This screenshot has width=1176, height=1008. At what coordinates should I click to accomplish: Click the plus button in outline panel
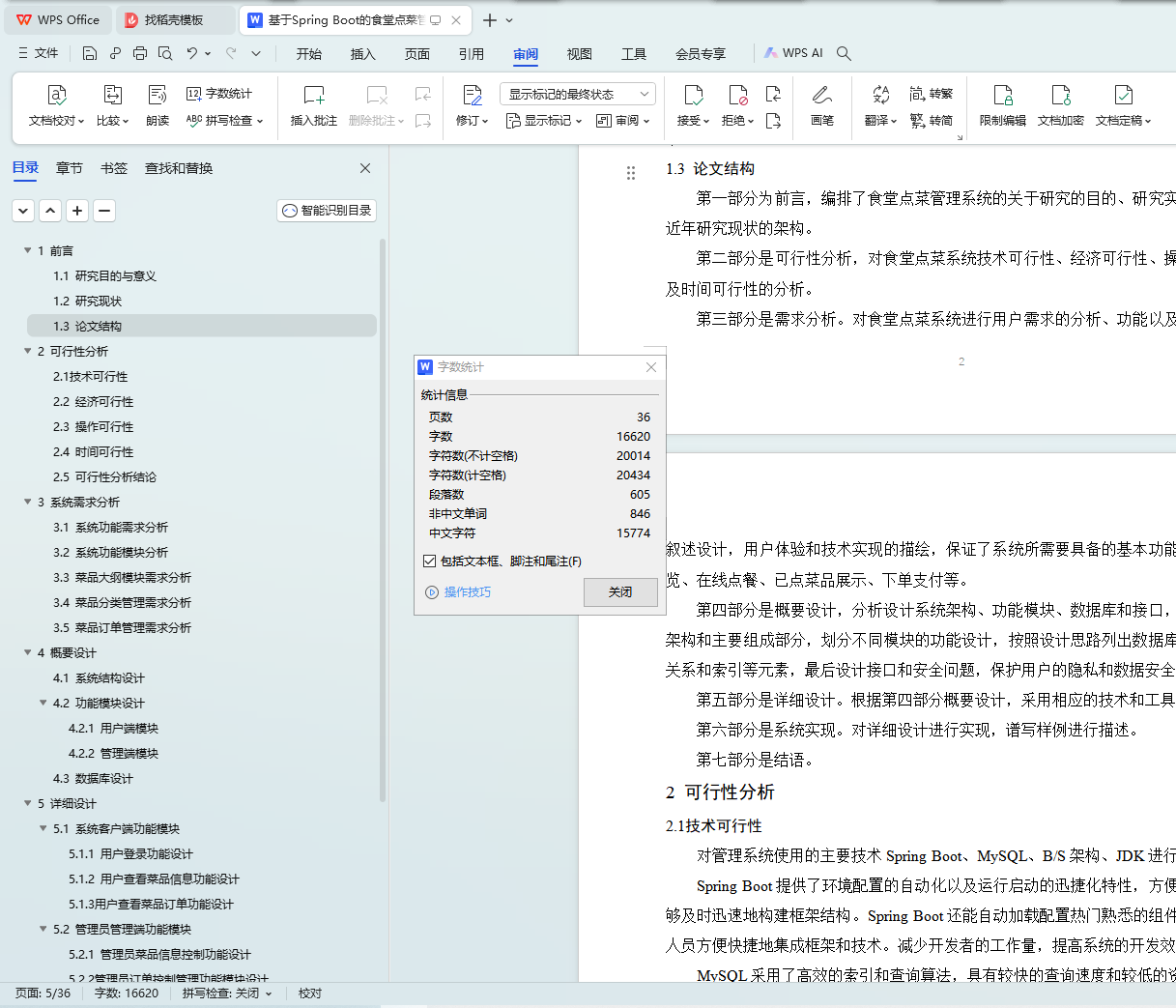(x=77, y=210)
